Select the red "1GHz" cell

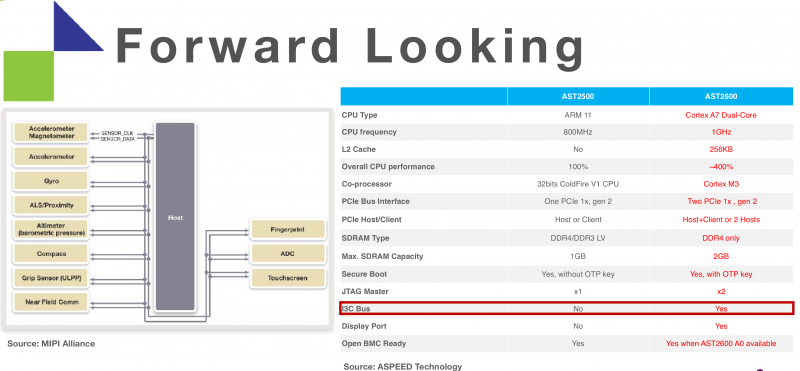pos(721,132)
